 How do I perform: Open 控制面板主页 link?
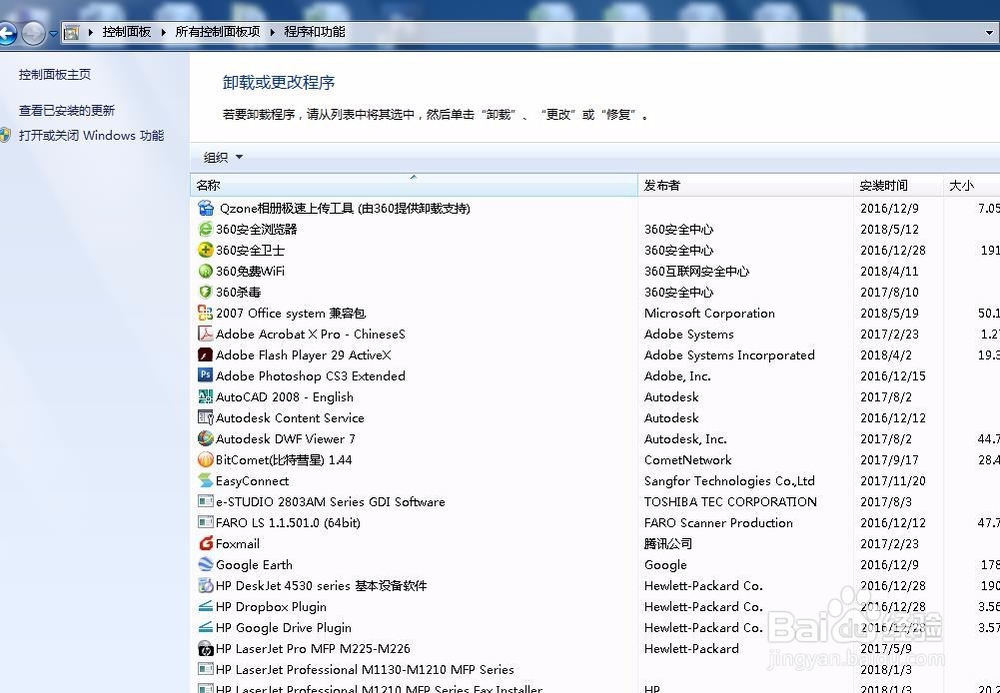pyautogui.click(x=55, y=75)
